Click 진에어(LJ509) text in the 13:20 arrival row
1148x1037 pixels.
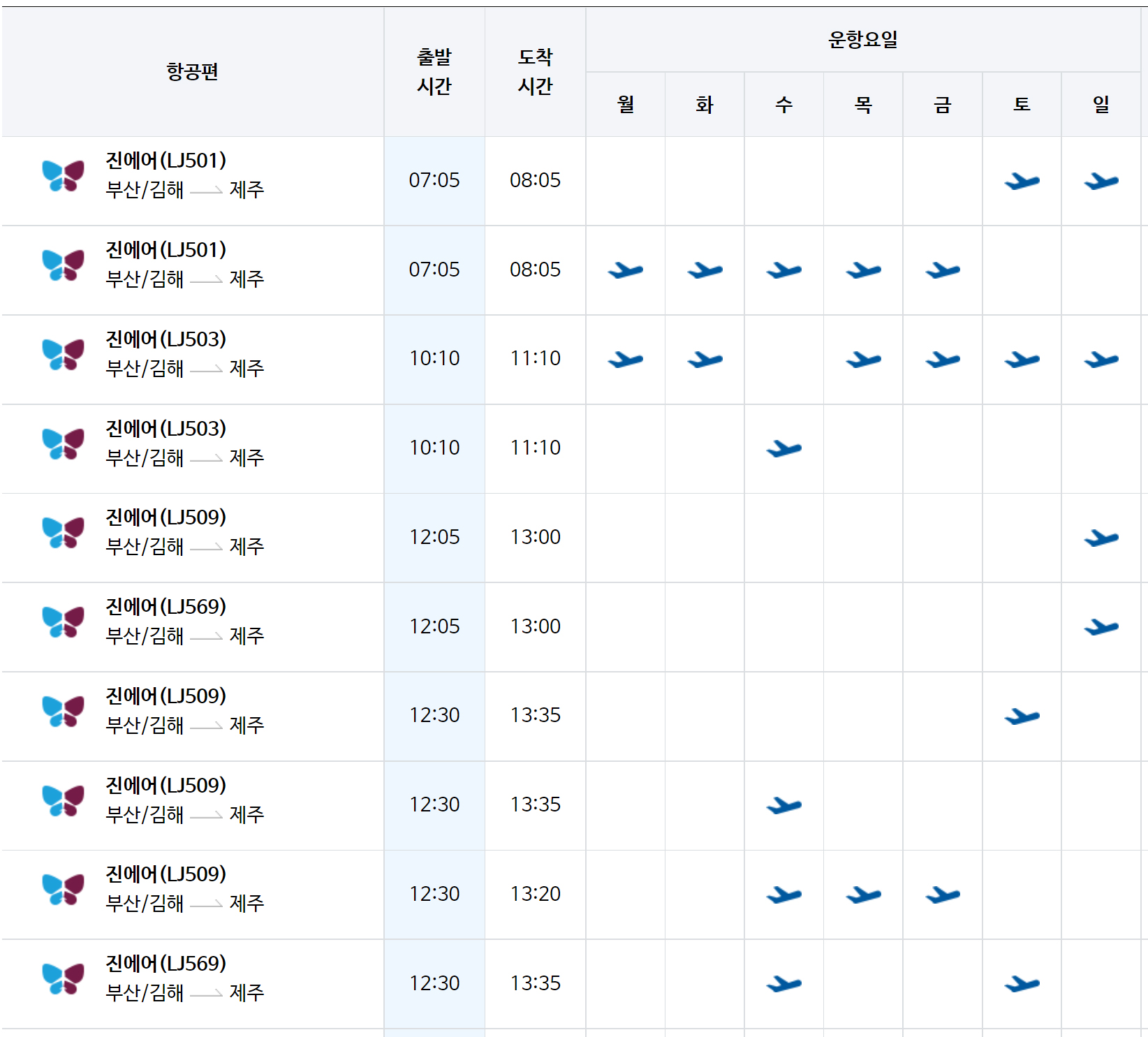tap(166, 874)
